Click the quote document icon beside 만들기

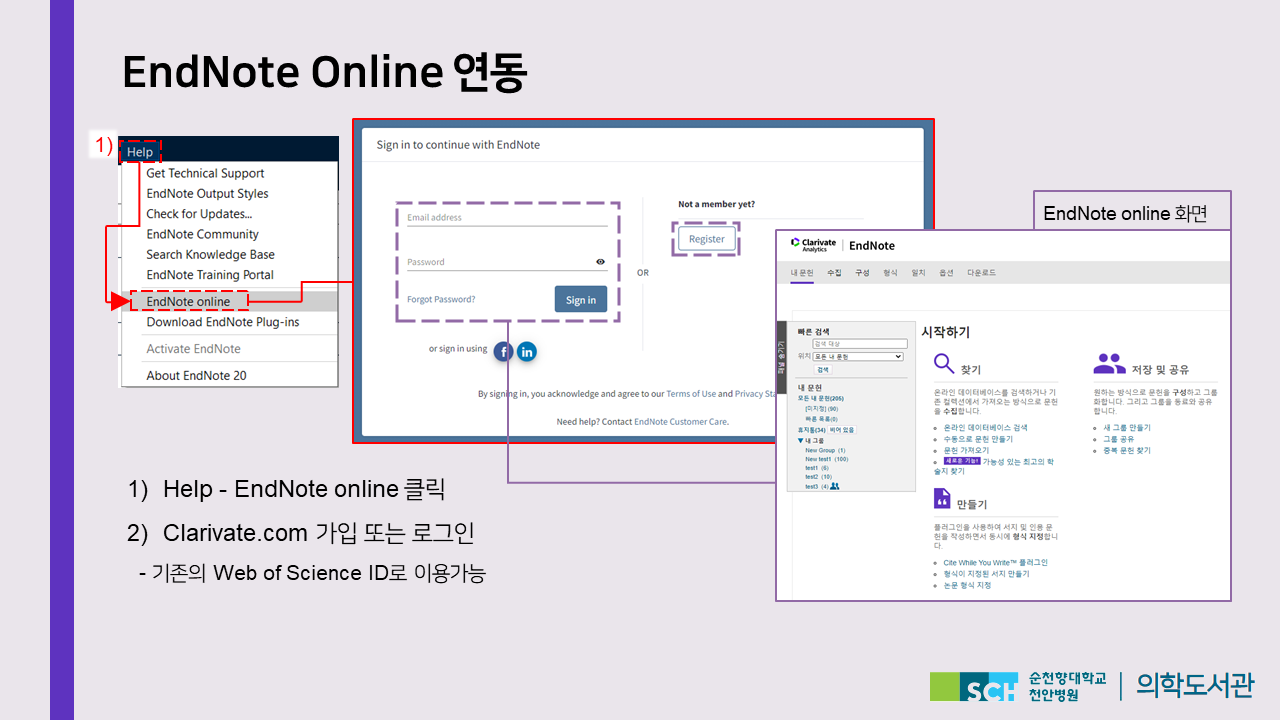click(942, 499)
